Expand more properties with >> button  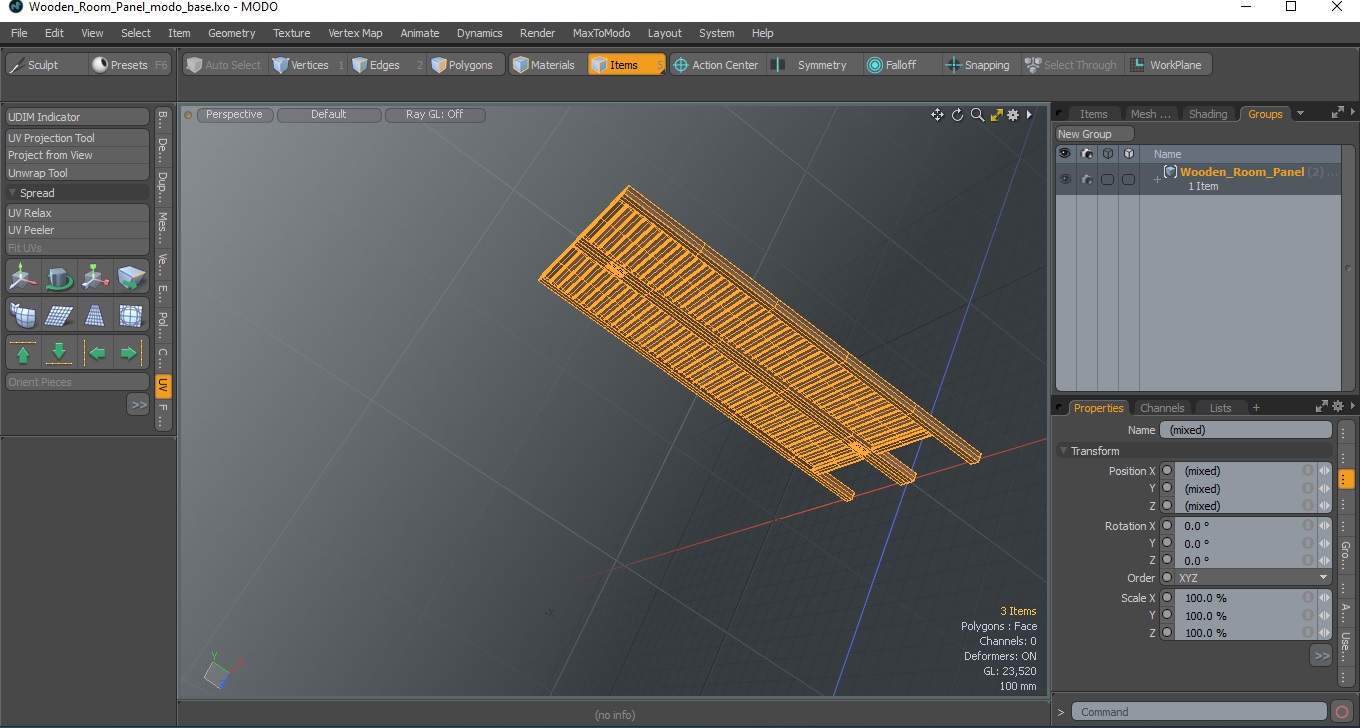pyautogui.click(x=1321, y=656)
